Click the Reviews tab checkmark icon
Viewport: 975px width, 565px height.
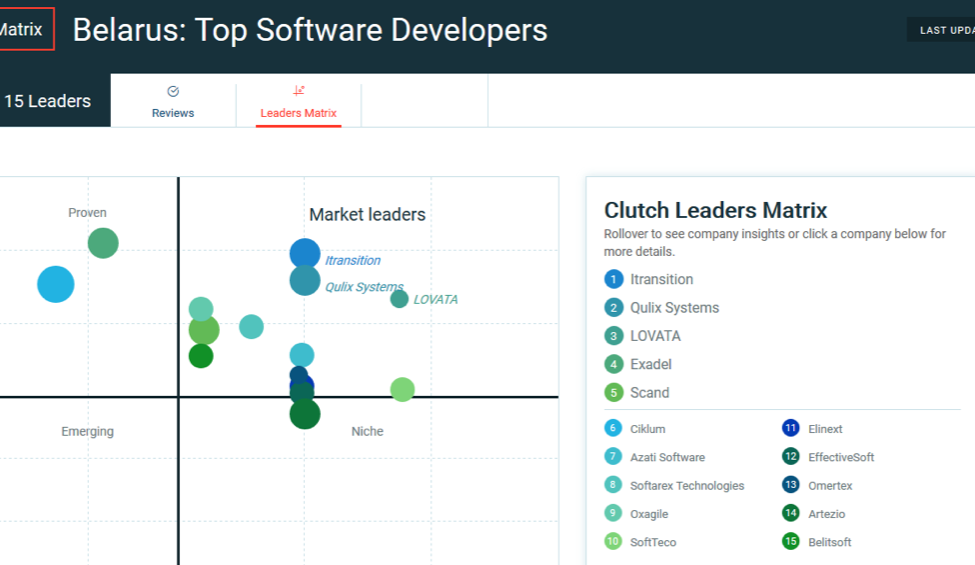(x=173, y=91)
